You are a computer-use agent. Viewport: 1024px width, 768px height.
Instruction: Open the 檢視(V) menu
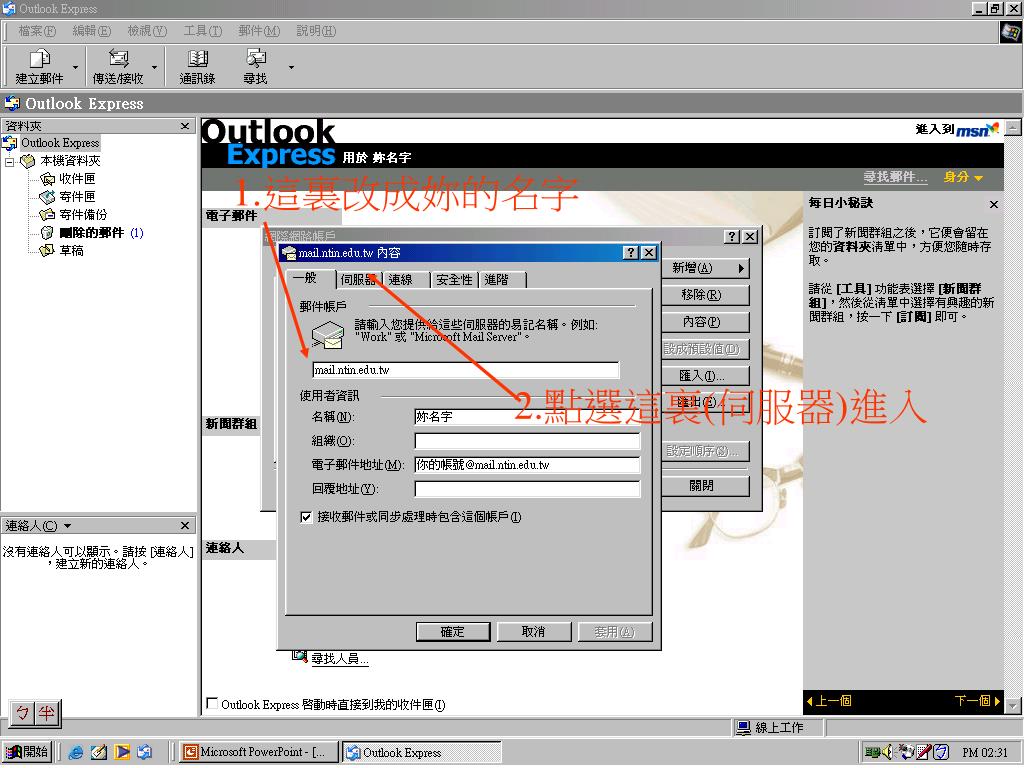pos(147,31)
